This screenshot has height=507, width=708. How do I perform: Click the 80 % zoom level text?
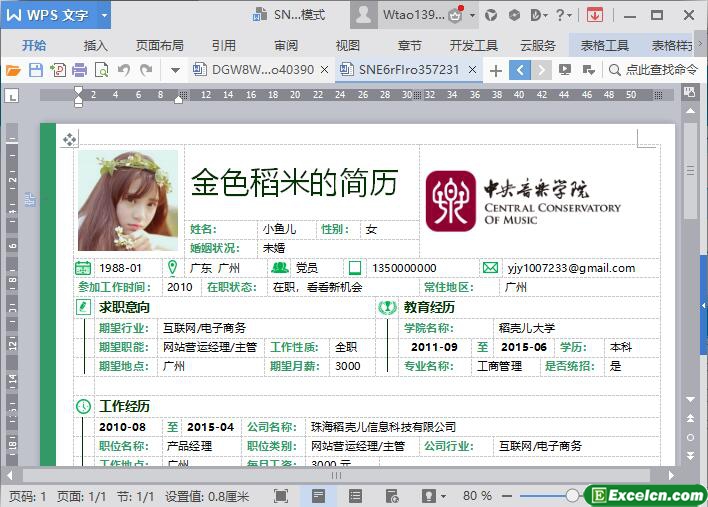pyautogui.click(x=477, y=495)
